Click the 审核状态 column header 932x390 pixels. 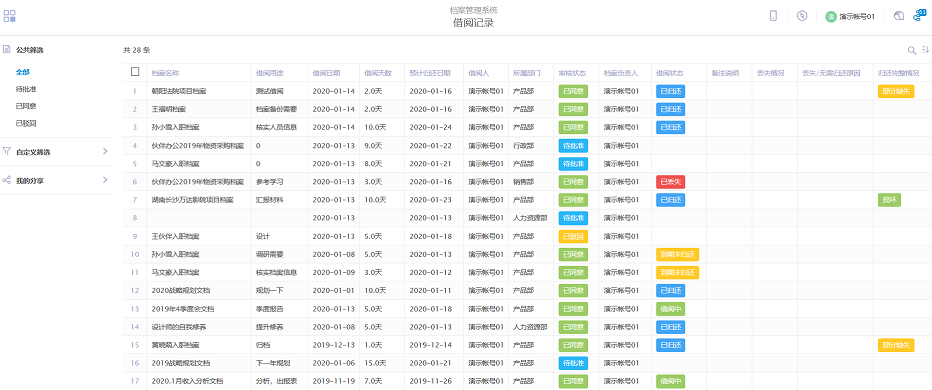(x=572, y=73)
